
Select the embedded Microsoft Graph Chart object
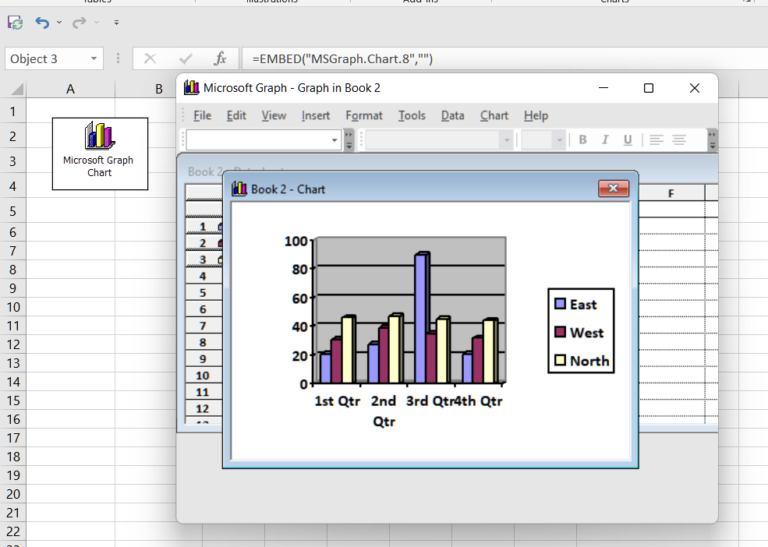100,153
